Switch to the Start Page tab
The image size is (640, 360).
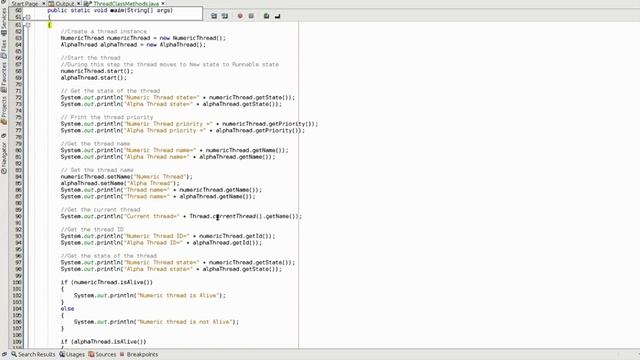25,3
